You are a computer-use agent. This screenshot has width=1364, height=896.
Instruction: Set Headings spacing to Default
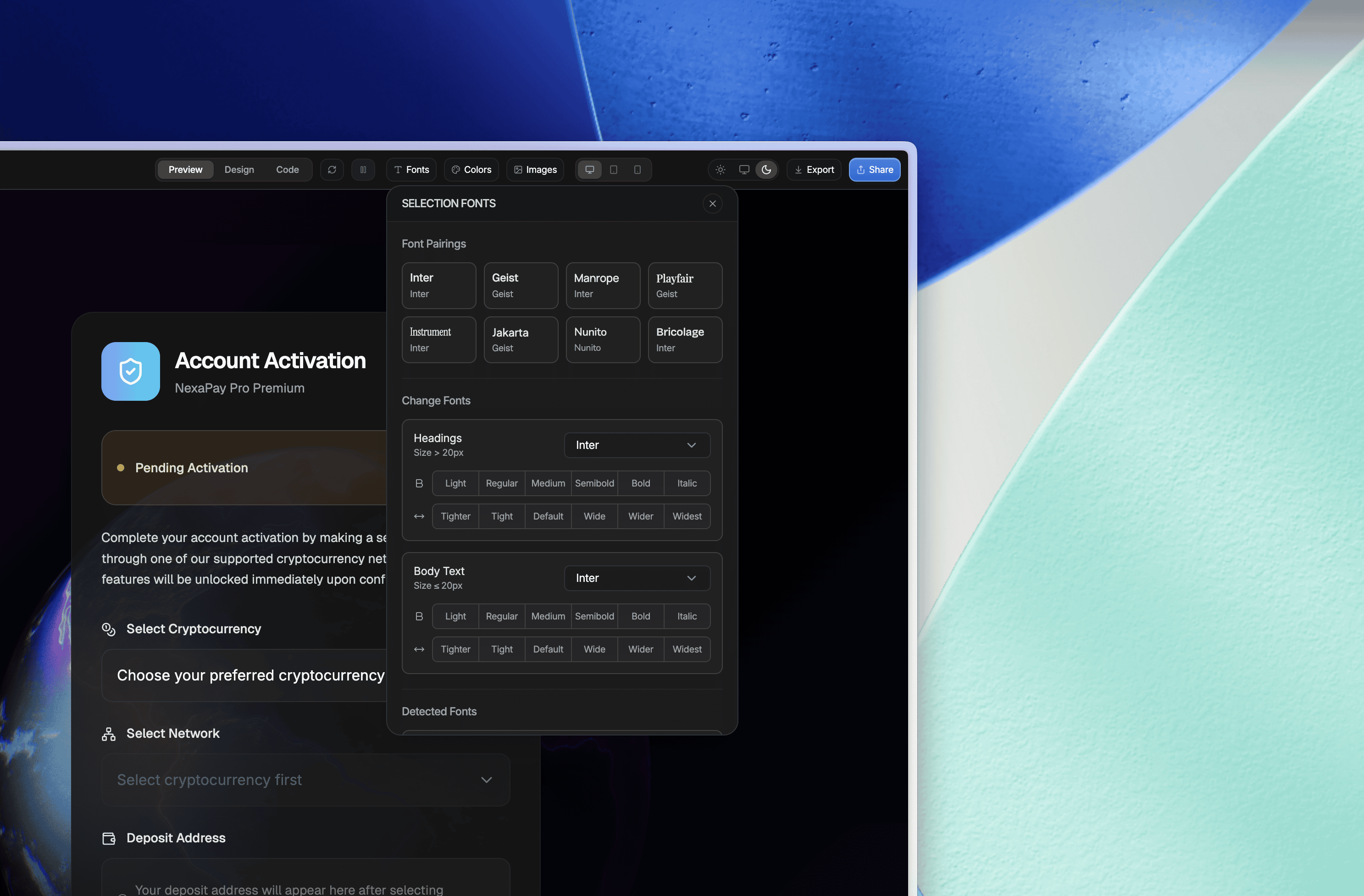point(548,516)
